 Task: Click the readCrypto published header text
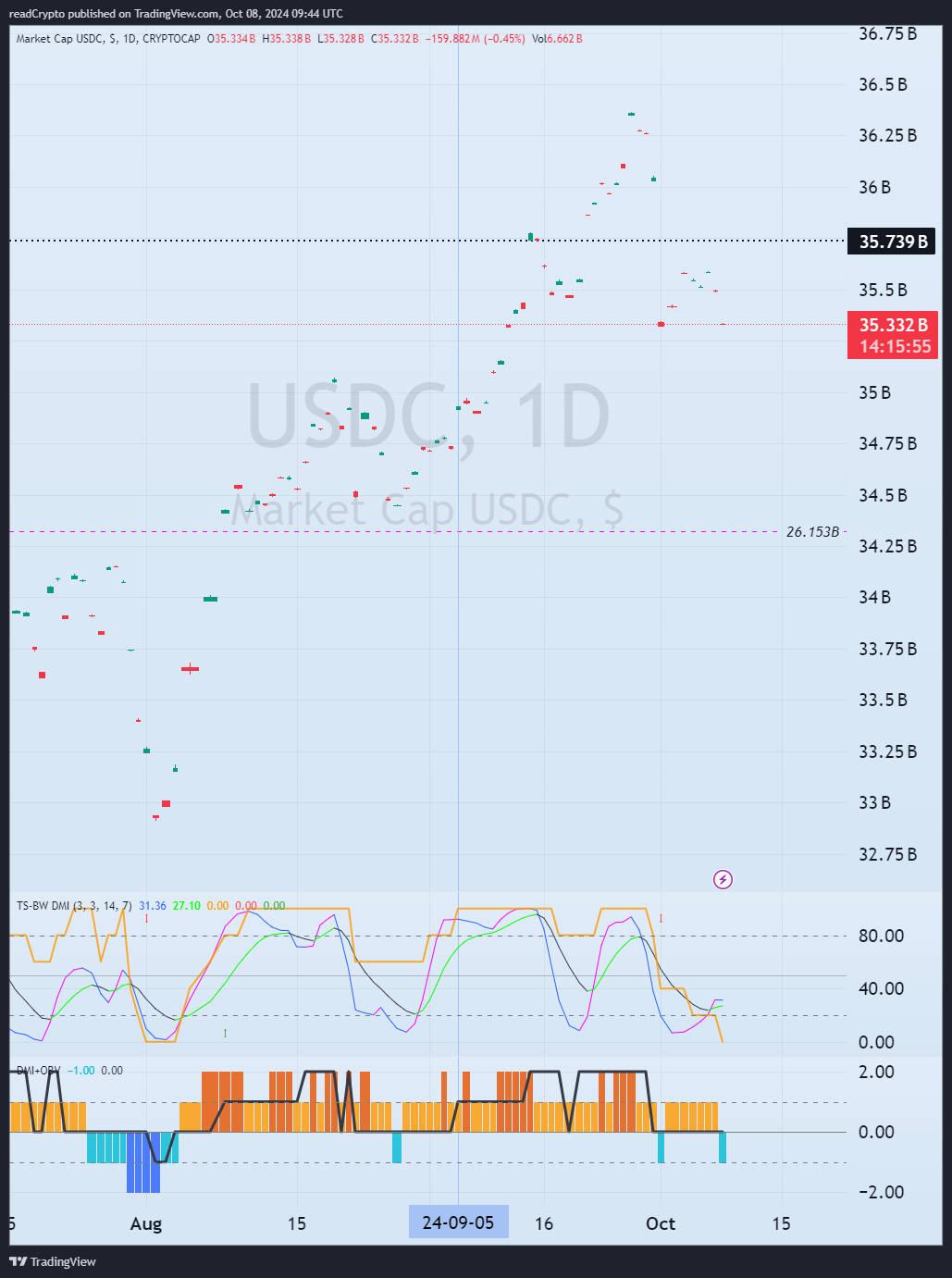pos(176,13)
